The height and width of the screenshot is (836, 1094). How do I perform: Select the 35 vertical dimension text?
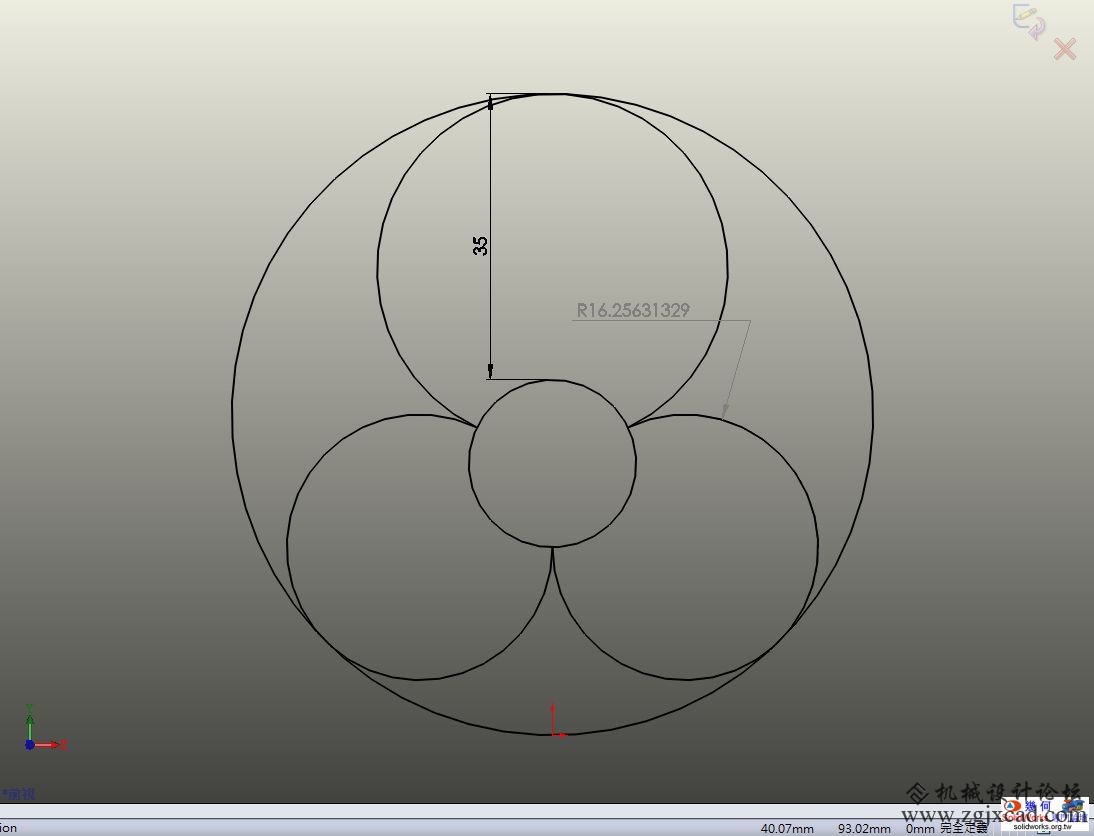tap(480, 245)
